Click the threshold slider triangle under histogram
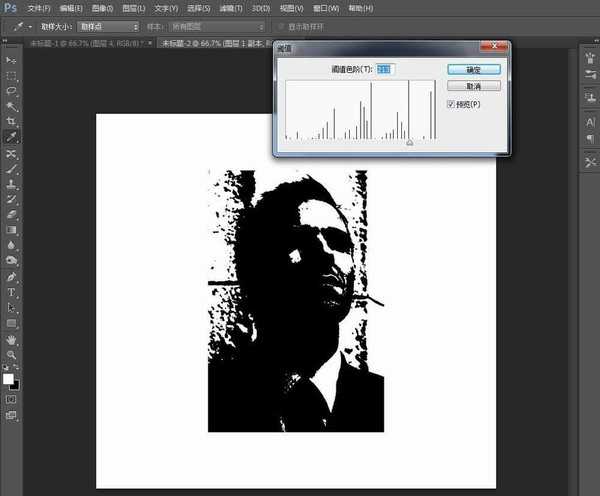600x496 pixels. coord(408,144)
